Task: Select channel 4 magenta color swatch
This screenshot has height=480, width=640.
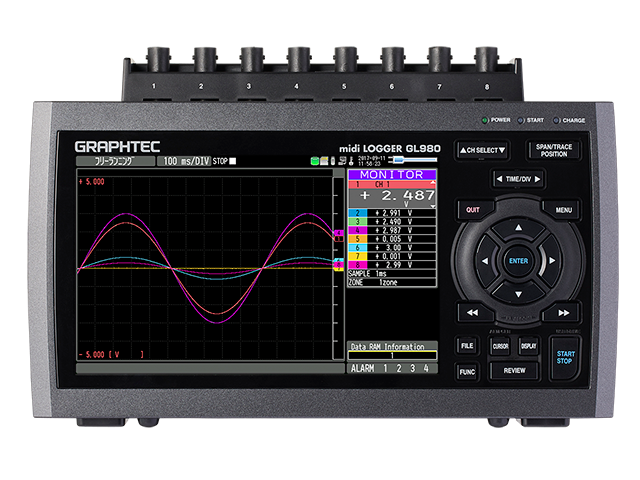Action: pyautogui.click(x=358, y=230)
